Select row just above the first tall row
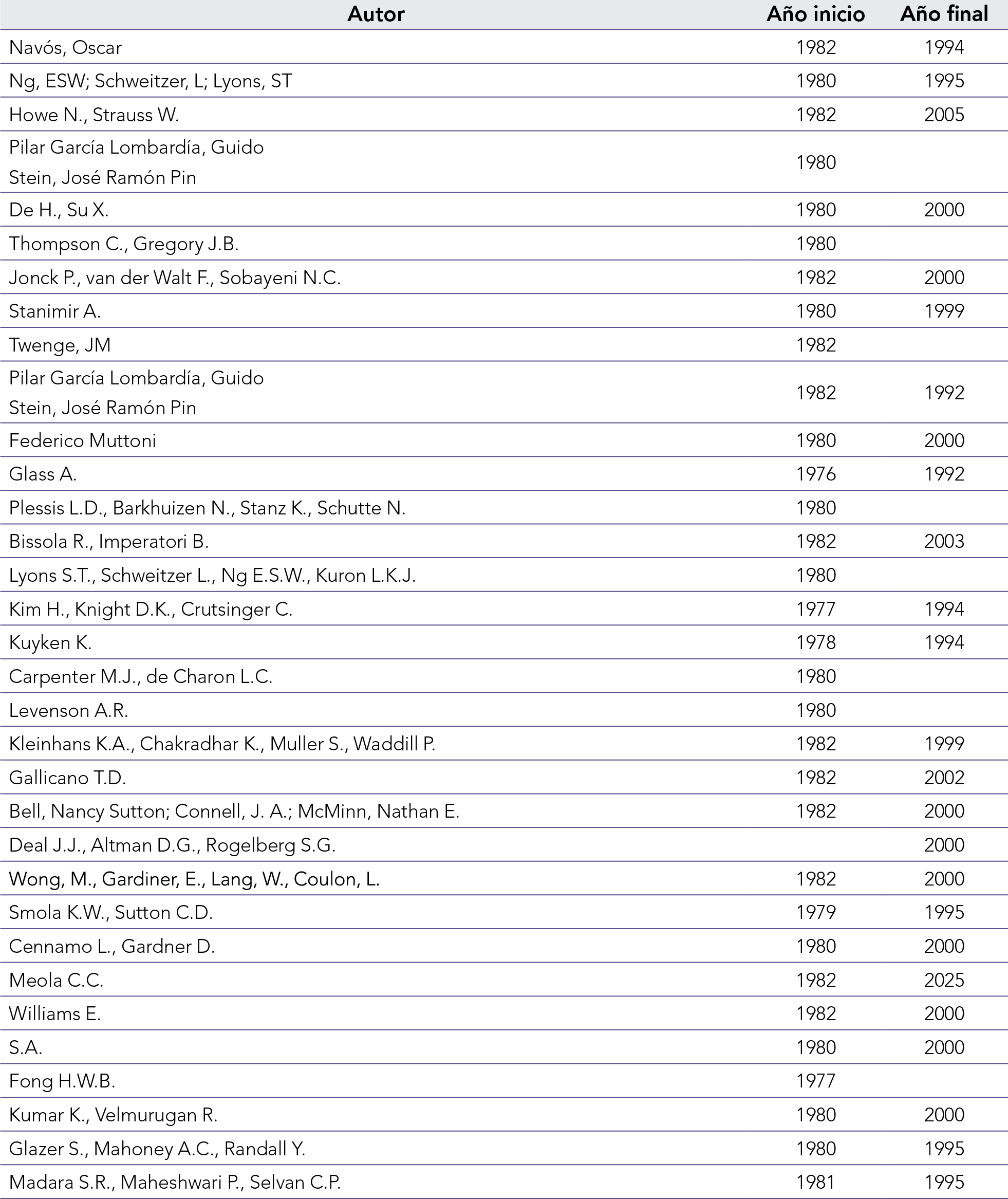The image size is (1008, 1199). (x=377, y=114)
